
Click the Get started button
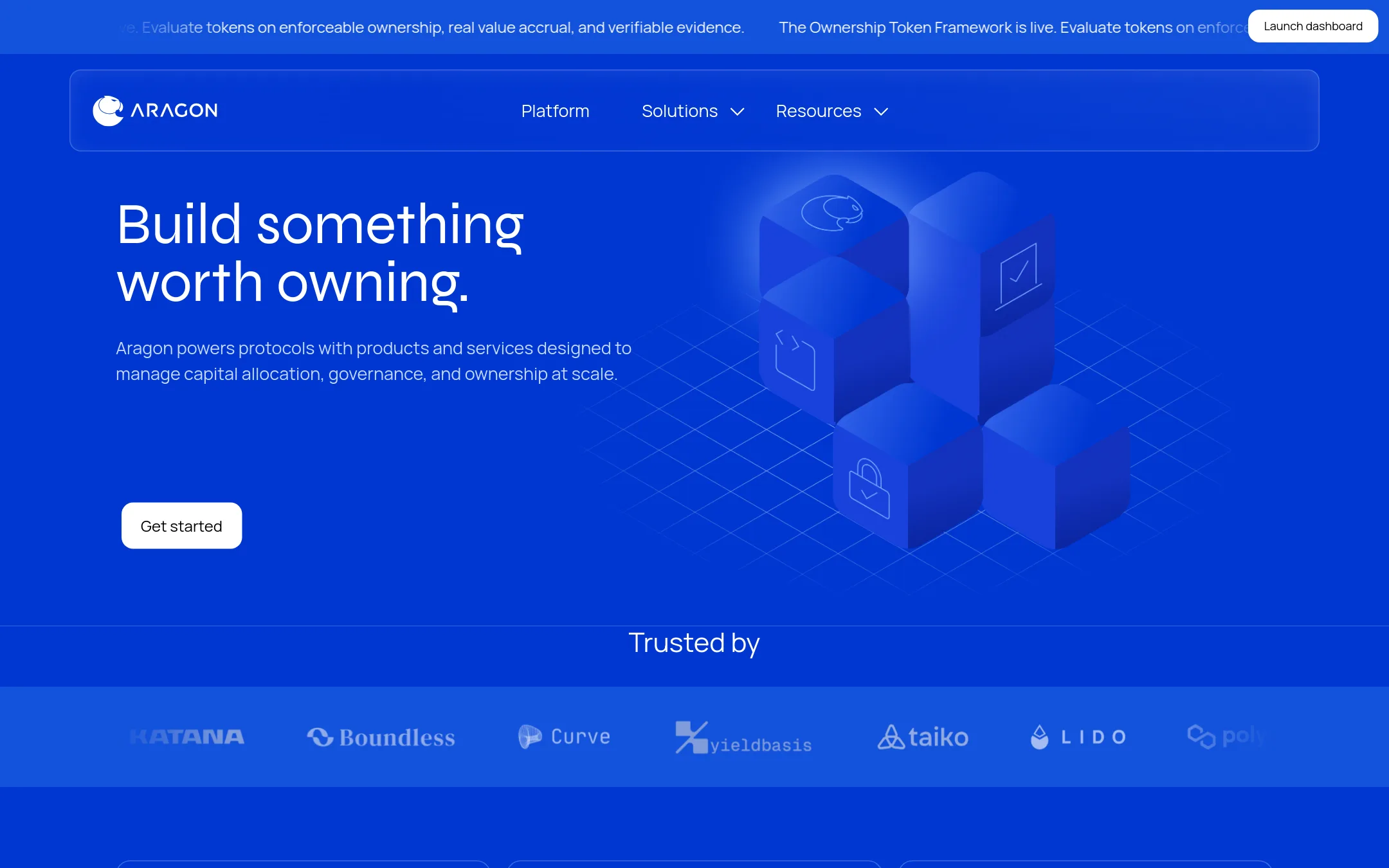pos(181,526)
